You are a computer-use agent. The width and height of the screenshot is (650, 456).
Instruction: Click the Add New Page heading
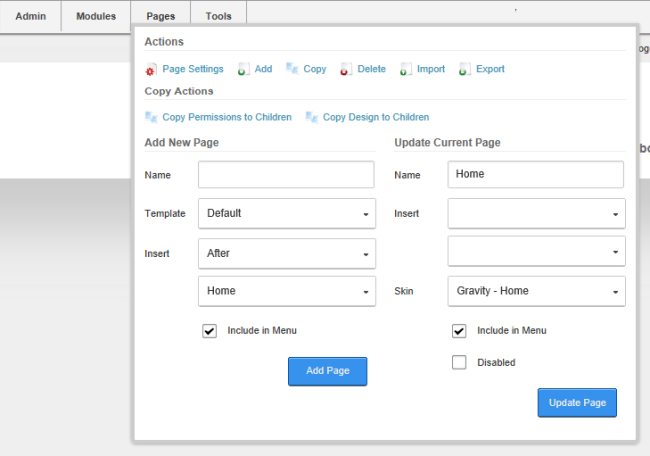[x=182, y=143]
